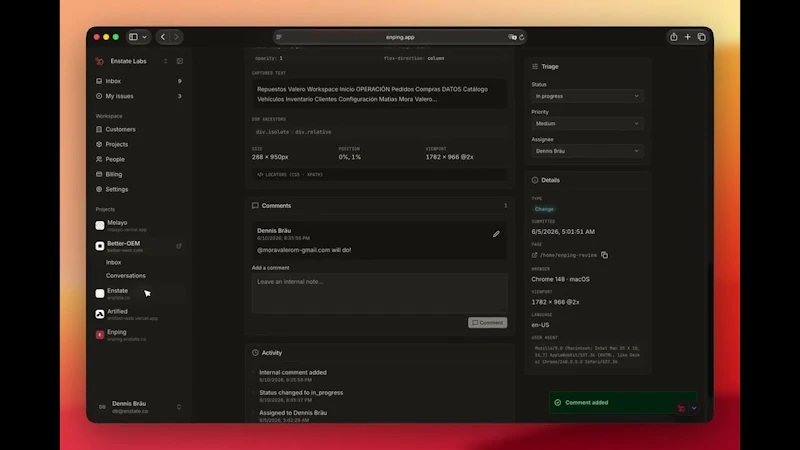
Task: Expand the Locators (CSS · XPath) section
Action: [x=379, y=174]
